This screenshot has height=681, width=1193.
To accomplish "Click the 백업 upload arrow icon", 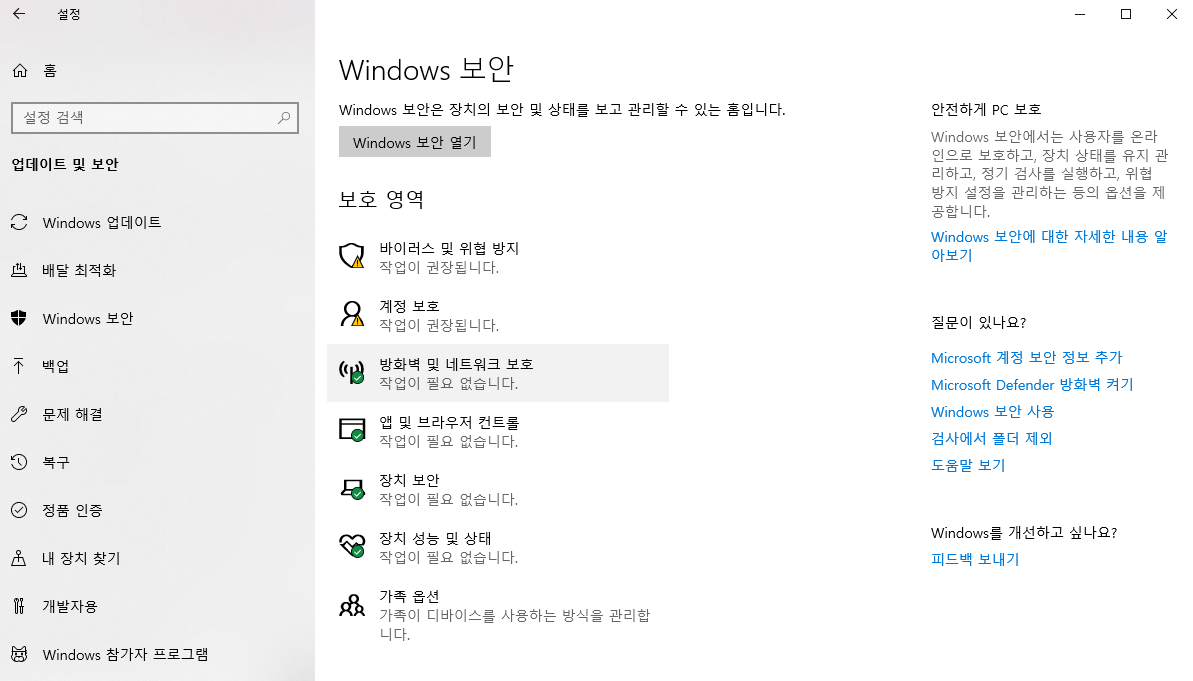I will (x=19, y=366).
